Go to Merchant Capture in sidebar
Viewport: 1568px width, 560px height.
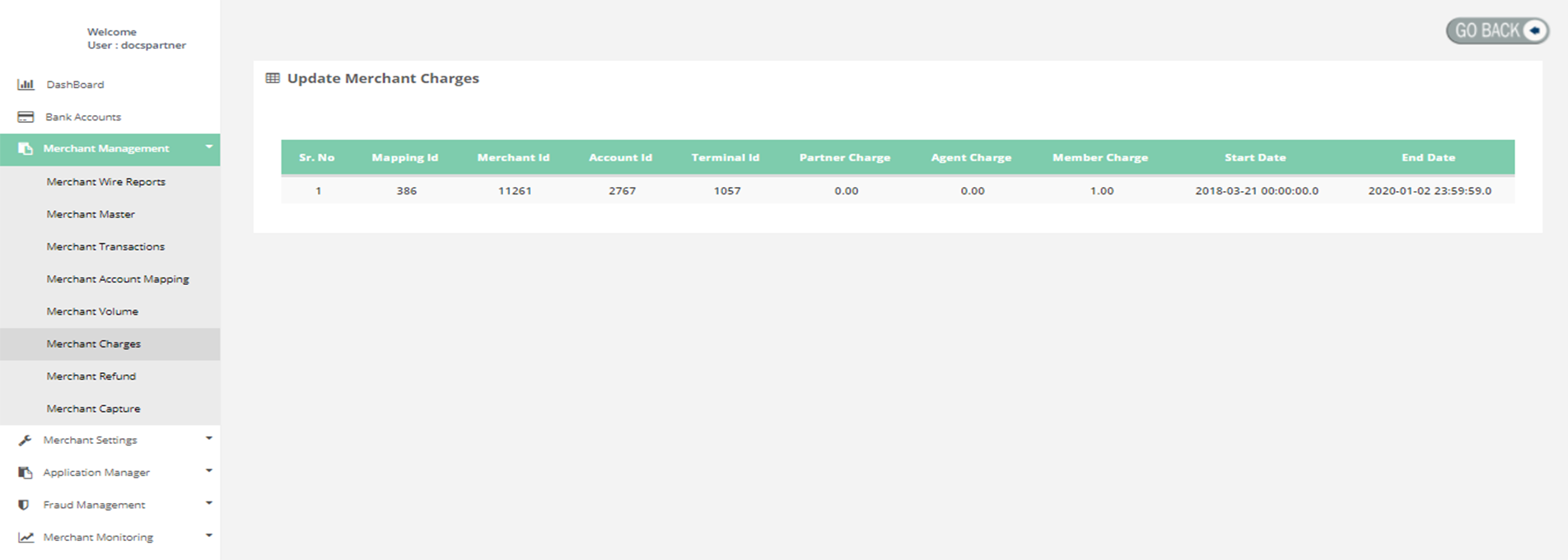click(x=93, y=408)
